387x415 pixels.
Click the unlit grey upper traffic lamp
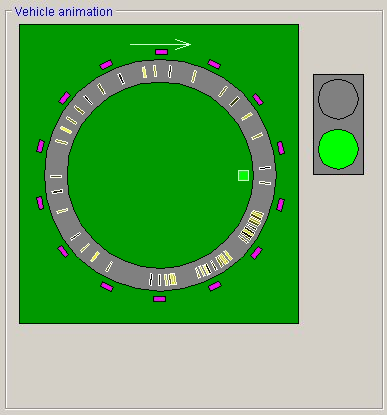click(338, 99)
